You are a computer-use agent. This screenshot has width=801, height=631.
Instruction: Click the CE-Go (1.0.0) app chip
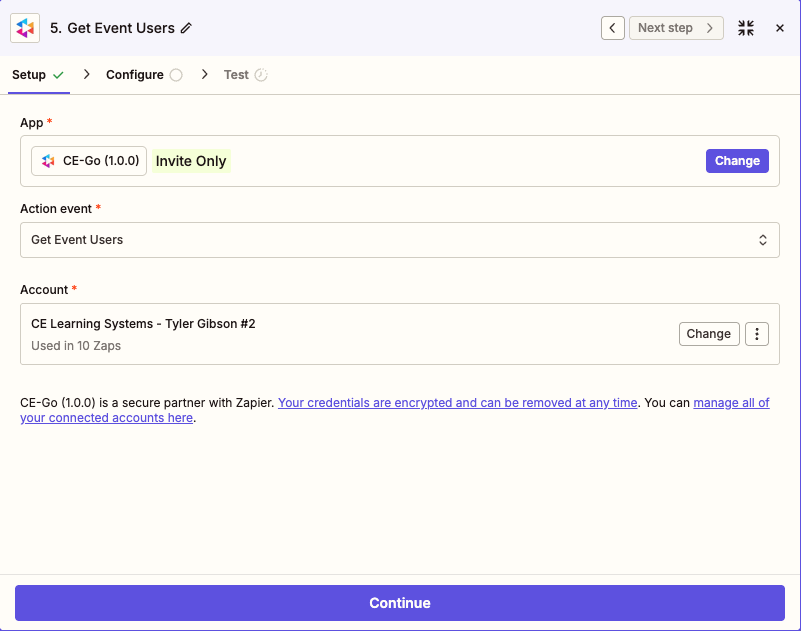[89, 161]
